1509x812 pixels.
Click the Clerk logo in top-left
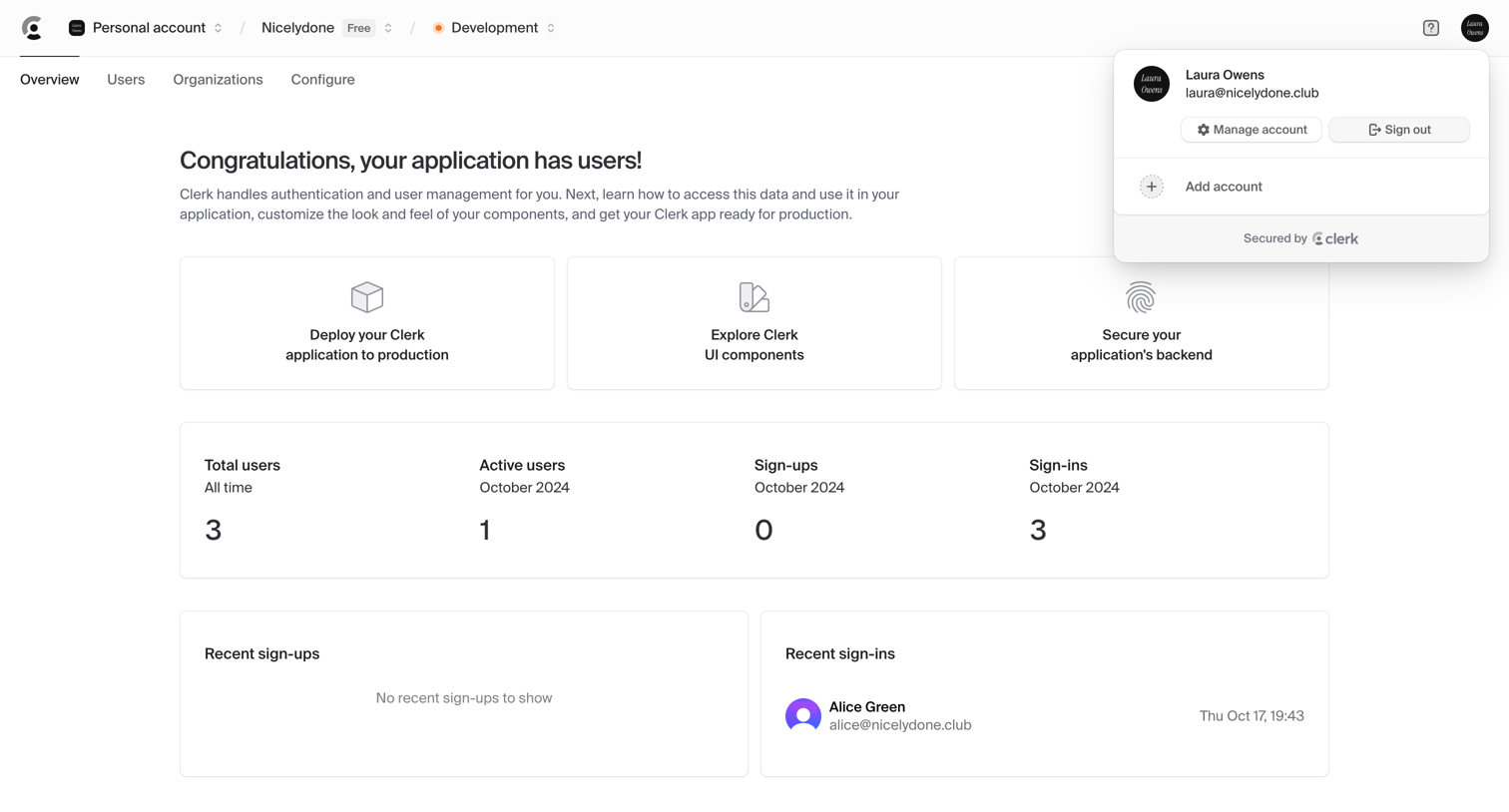click(33, 28)
